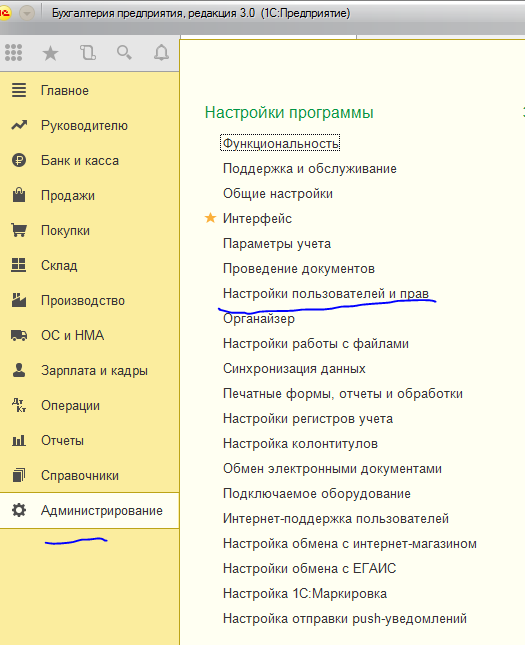Open Настройки работы с файлами

(x=316, y=343)
